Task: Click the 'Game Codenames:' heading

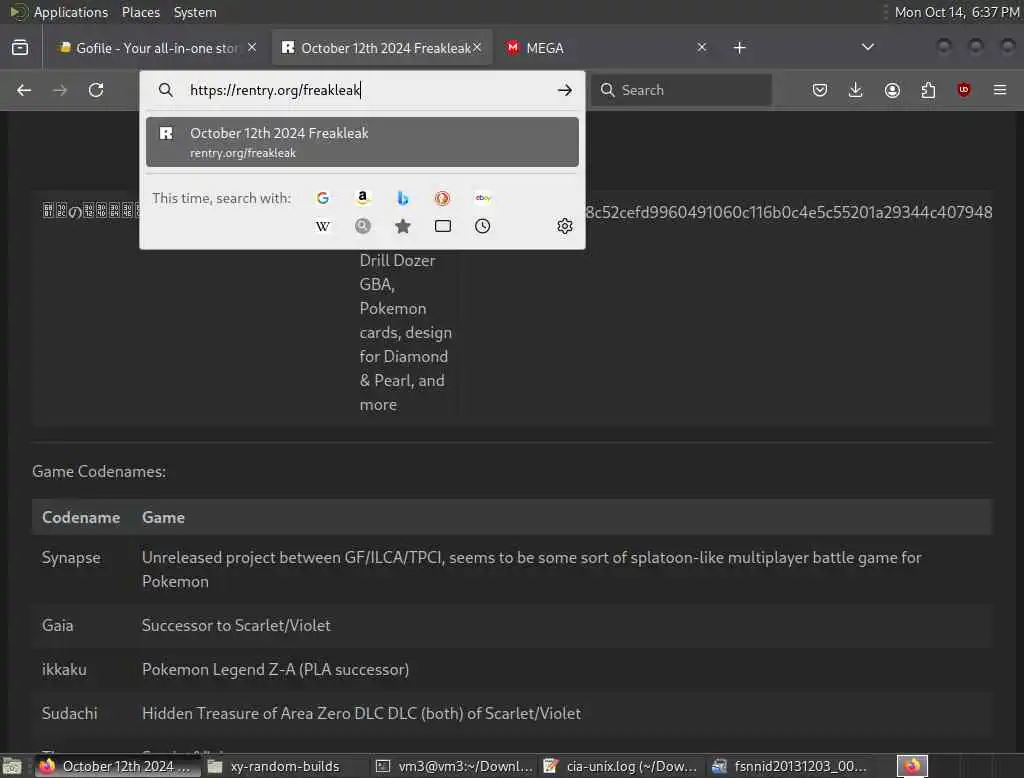Action: coord(99,472)
